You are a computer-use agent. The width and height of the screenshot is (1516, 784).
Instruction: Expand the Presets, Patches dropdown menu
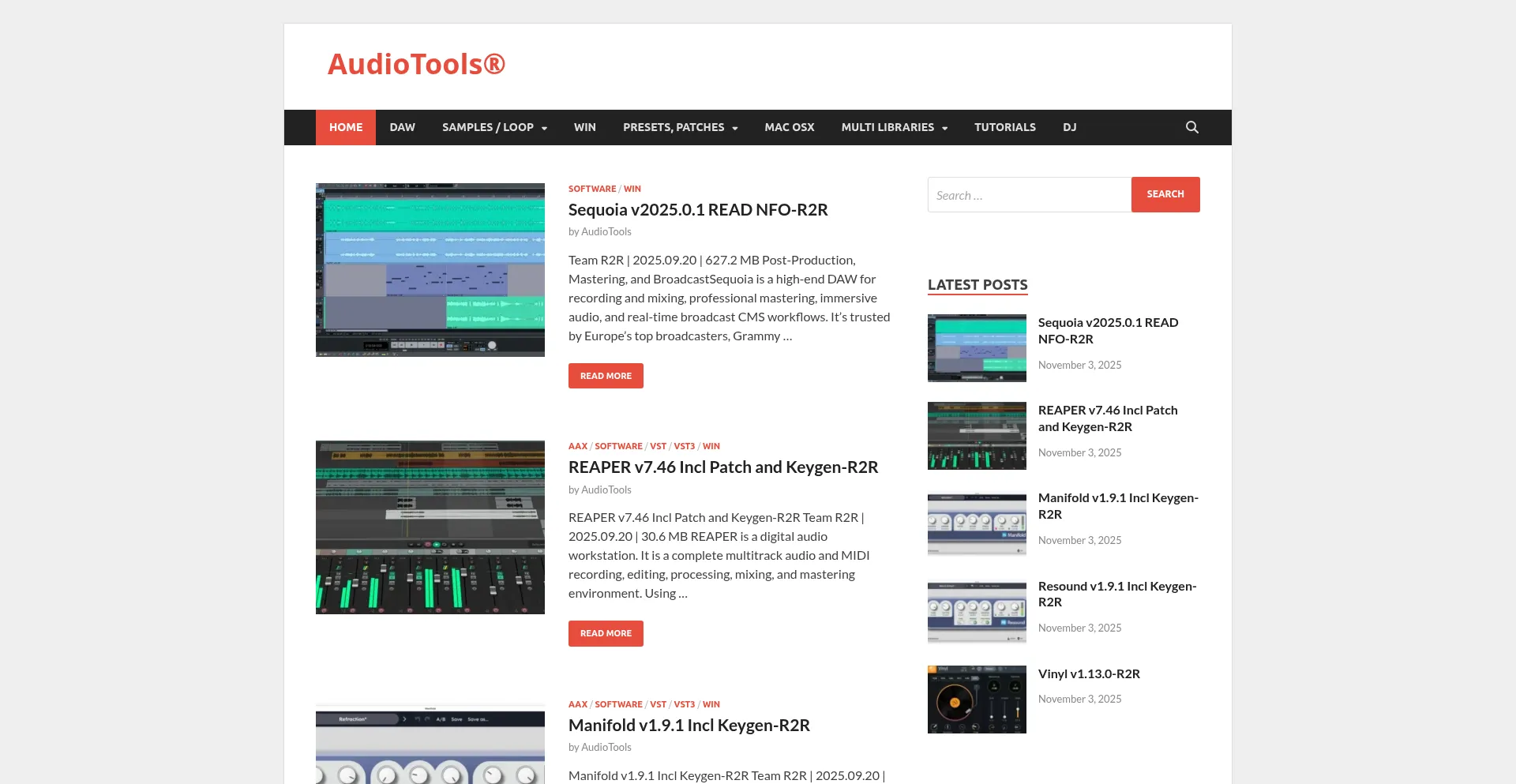[680, 127]
